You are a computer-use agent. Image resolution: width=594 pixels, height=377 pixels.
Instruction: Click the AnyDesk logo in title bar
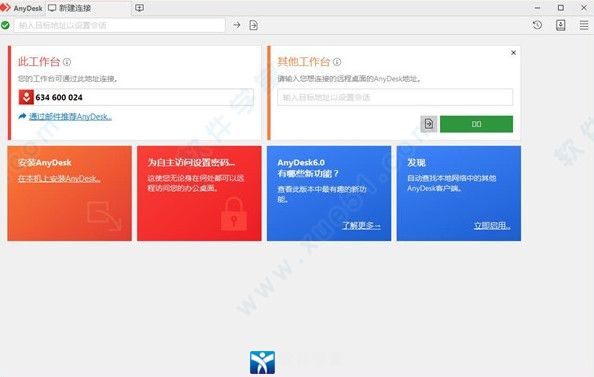(x=5, y=8)
